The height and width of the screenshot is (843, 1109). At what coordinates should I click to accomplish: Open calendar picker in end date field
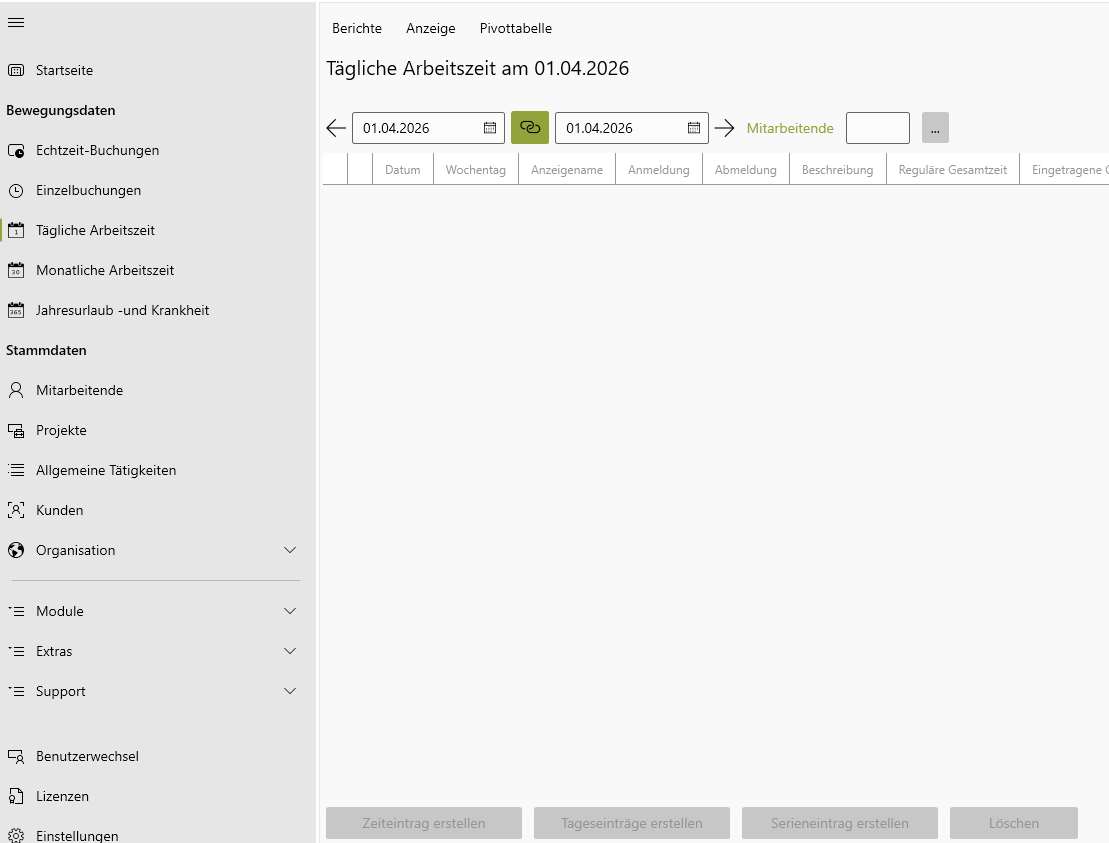point(693,128)
